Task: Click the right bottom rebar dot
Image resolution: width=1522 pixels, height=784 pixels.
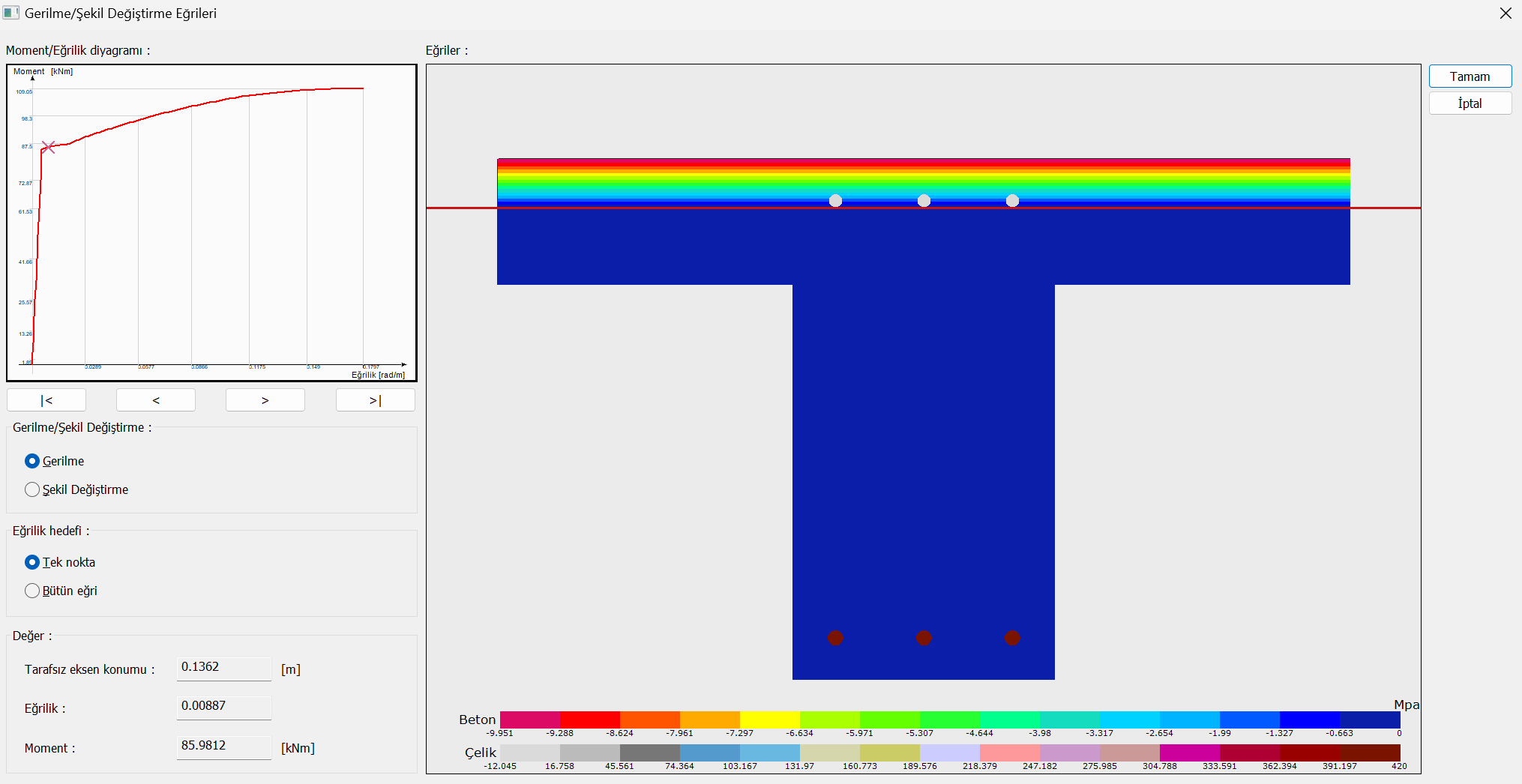Action: coord(1012,638)
